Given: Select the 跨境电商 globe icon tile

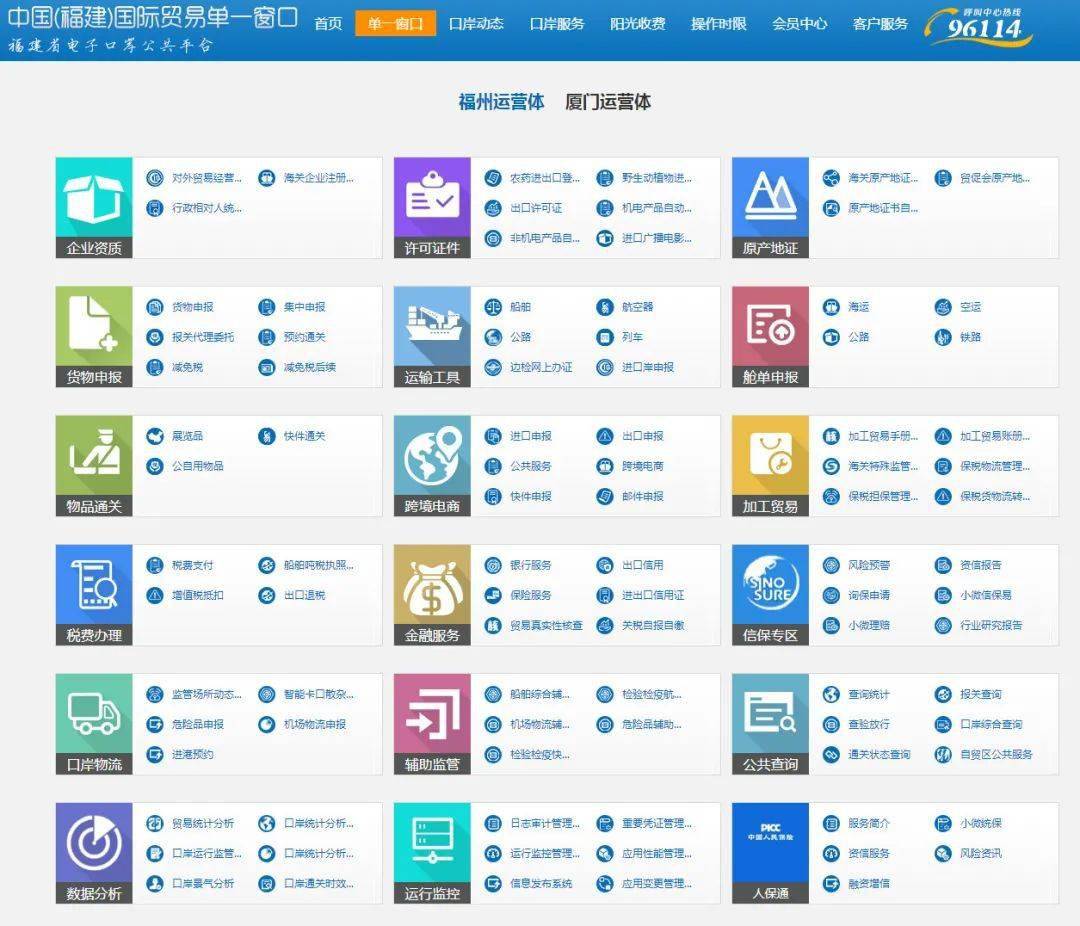Looking at the screenshot, I should point(432,466).
